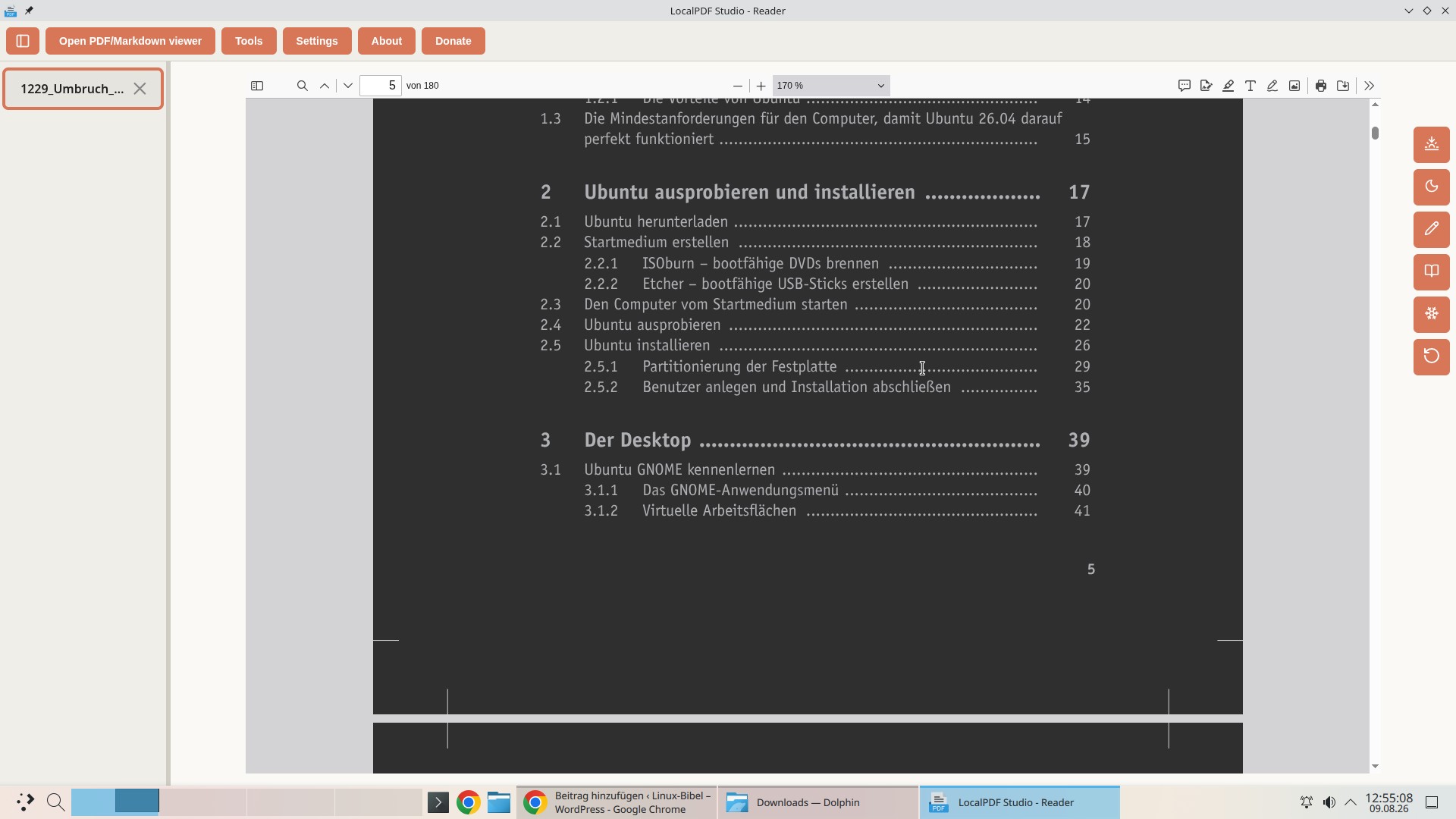Open TOC chapter 'Ubuntu ausprobieren und installieren'
Viewport: 1456px width, 819px height.
click(x=749, y=193)
